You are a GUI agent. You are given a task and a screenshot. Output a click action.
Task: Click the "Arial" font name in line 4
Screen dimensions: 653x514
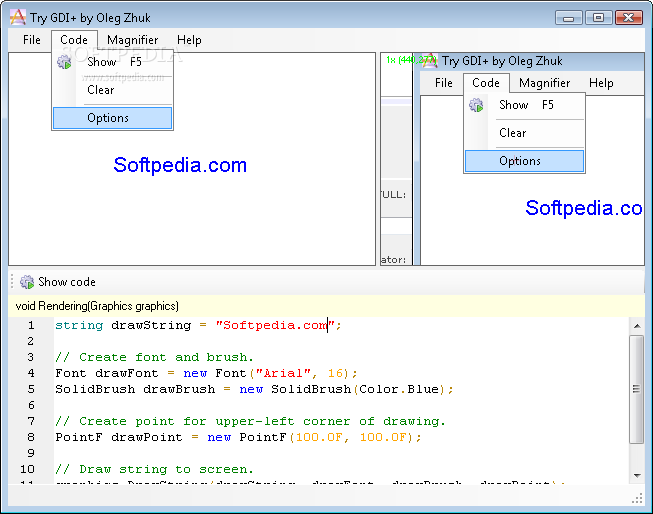[x=283, y=373]
